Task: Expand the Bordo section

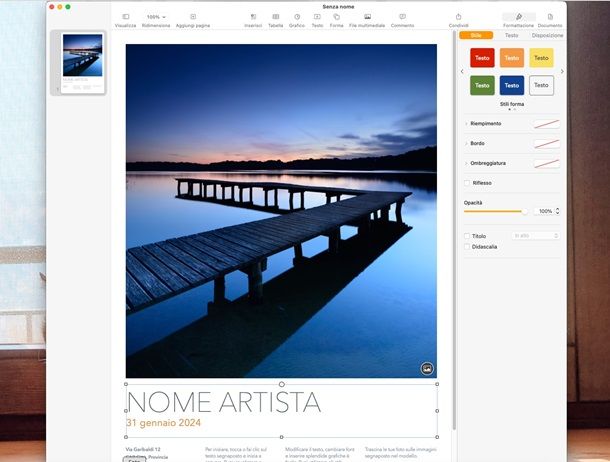Action: click(466, 144)
